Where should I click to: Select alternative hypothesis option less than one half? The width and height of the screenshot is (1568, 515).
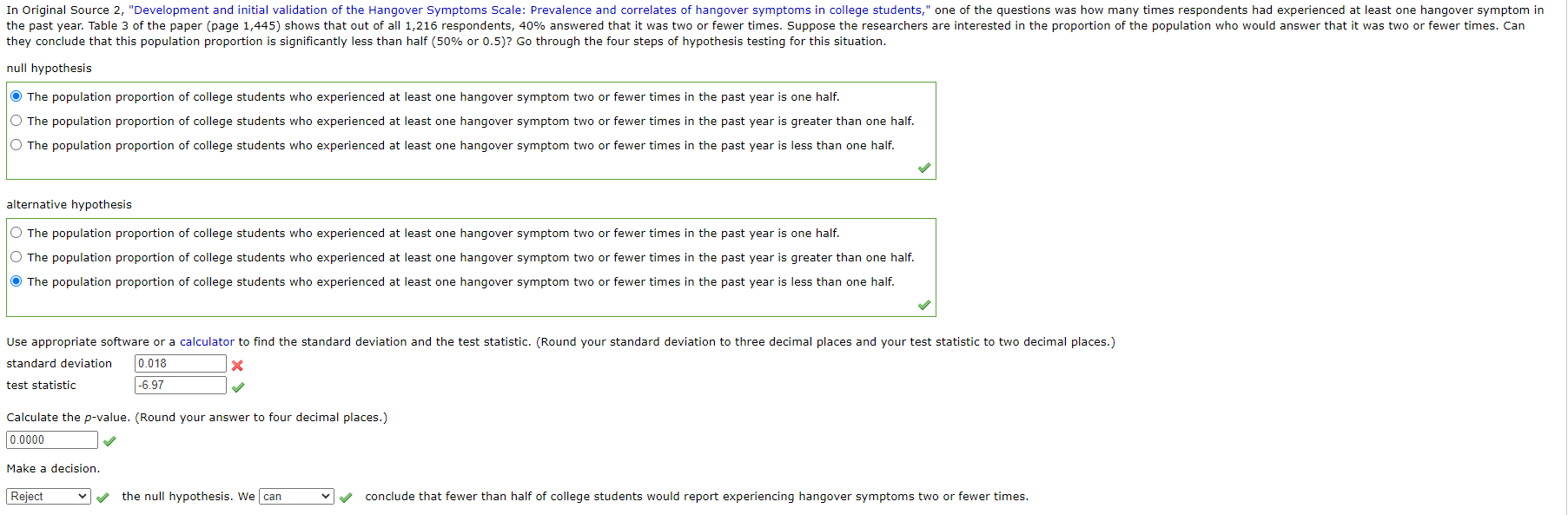coord(16,281)
